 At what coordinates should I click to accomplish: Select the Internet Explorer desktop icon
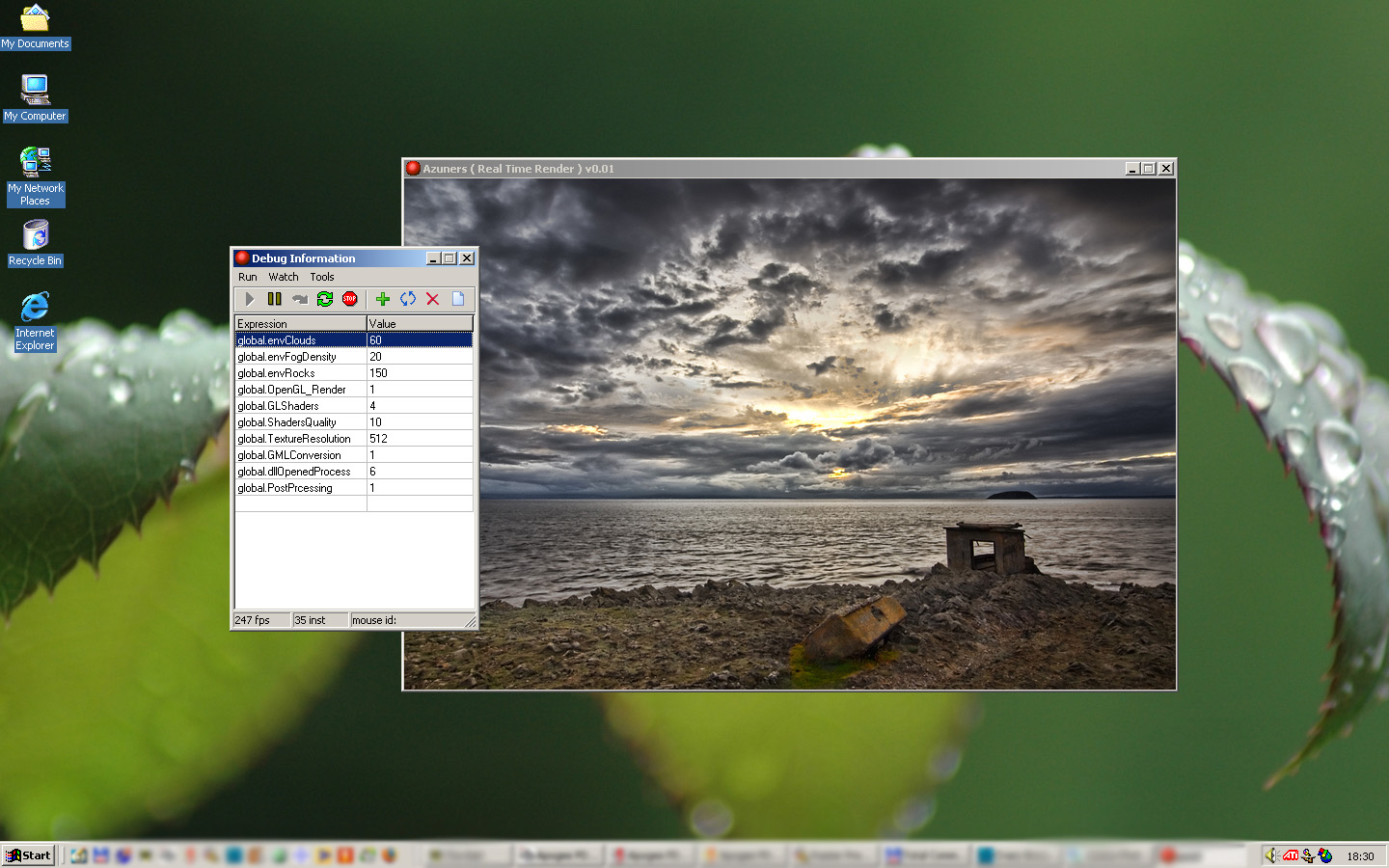tap(35, 320)
